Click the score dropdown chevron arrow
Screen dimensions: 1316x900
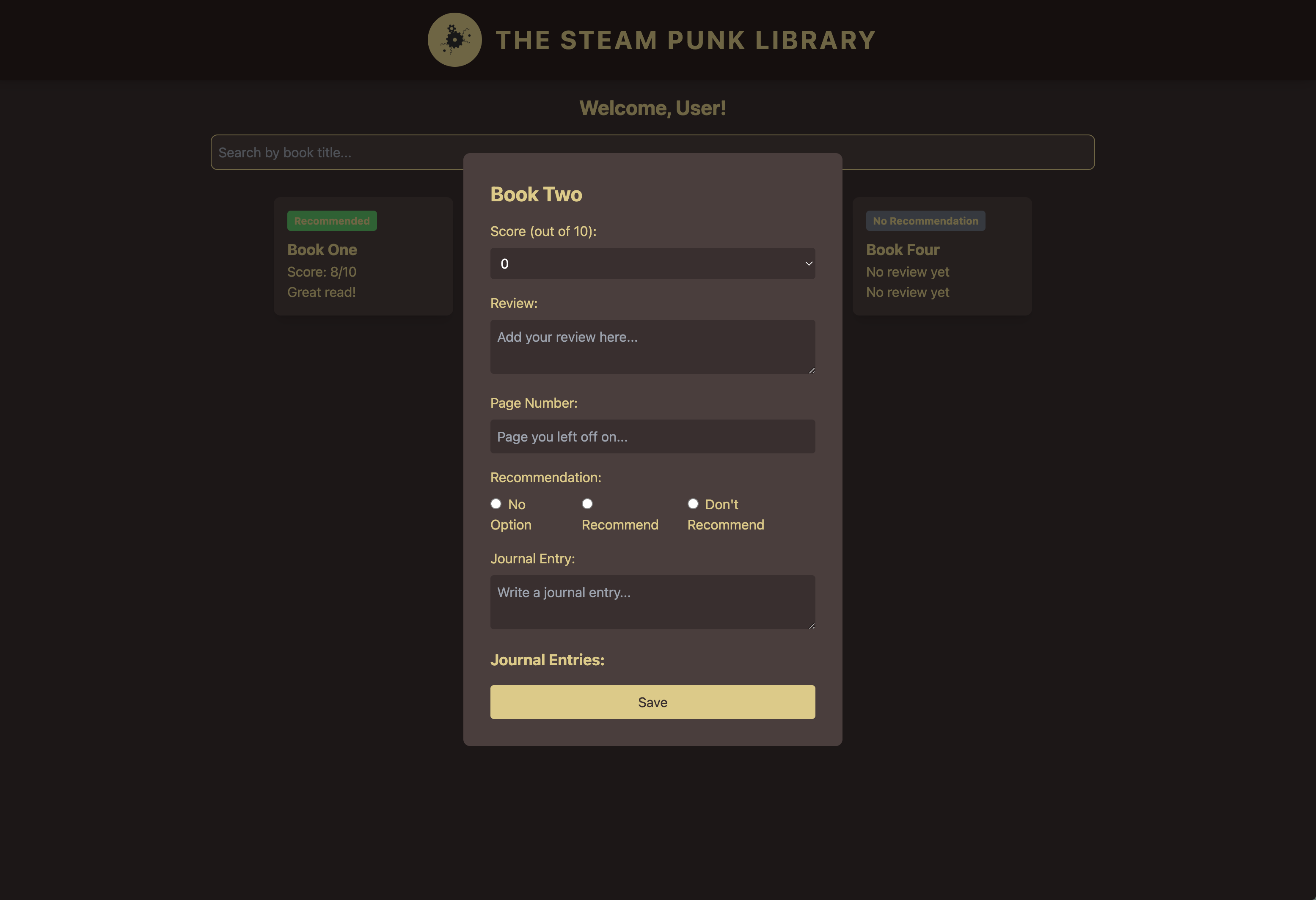(x=809, y=263)
